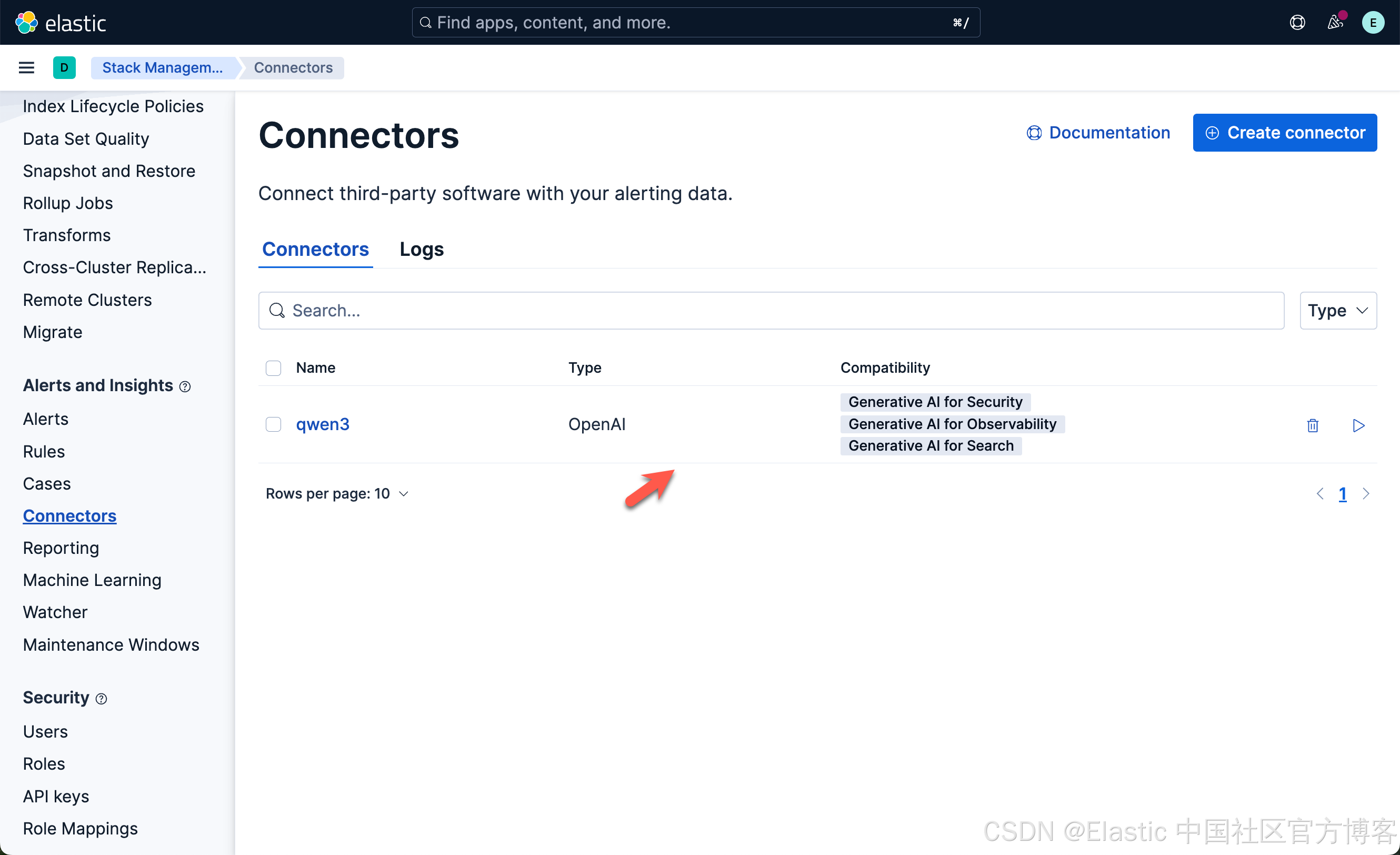Toggle the select-all connectors checkbox
The width and height of the screenshot is (1400, 855).
[273, 368]
